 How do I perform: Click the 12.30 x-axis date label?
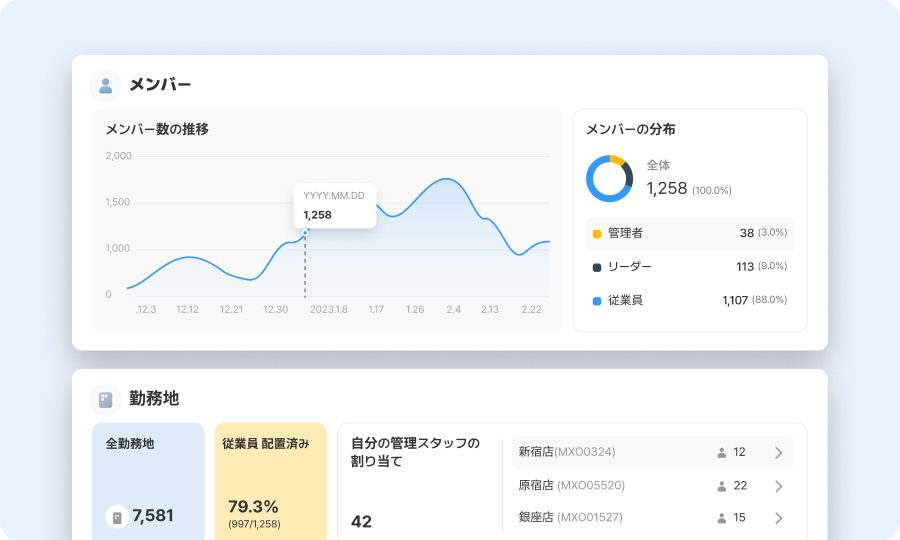pyautogui.click(x=276, y=309)
